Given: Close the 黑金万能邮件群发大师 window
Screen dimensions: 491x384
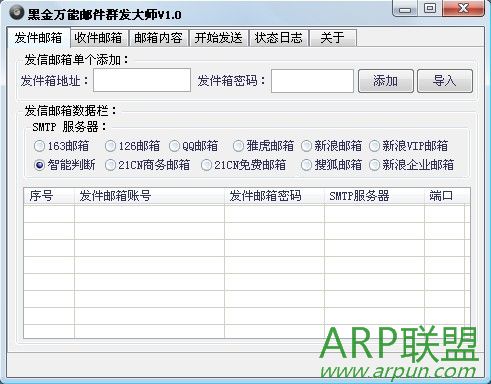Looking at the screenshot, I should [x=463, y=8].
